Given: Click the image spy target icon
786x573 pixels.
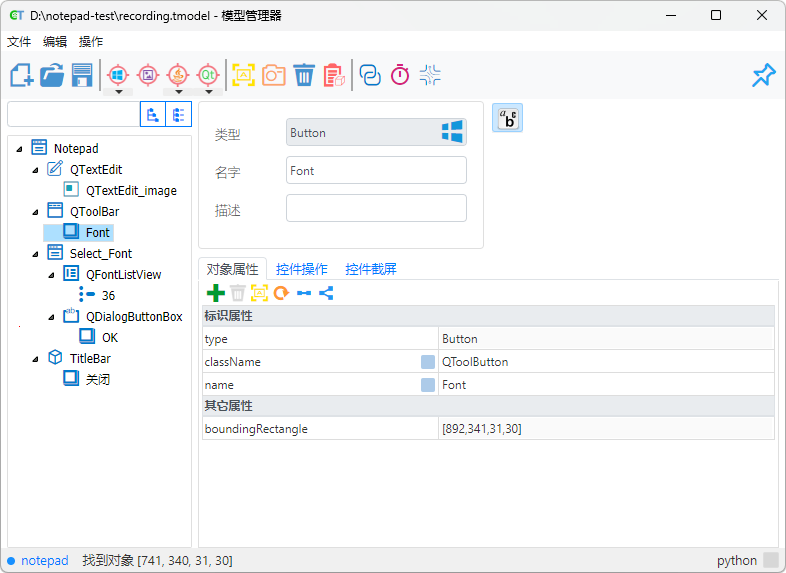Looking at the screenshot, I should pos(148,75).
